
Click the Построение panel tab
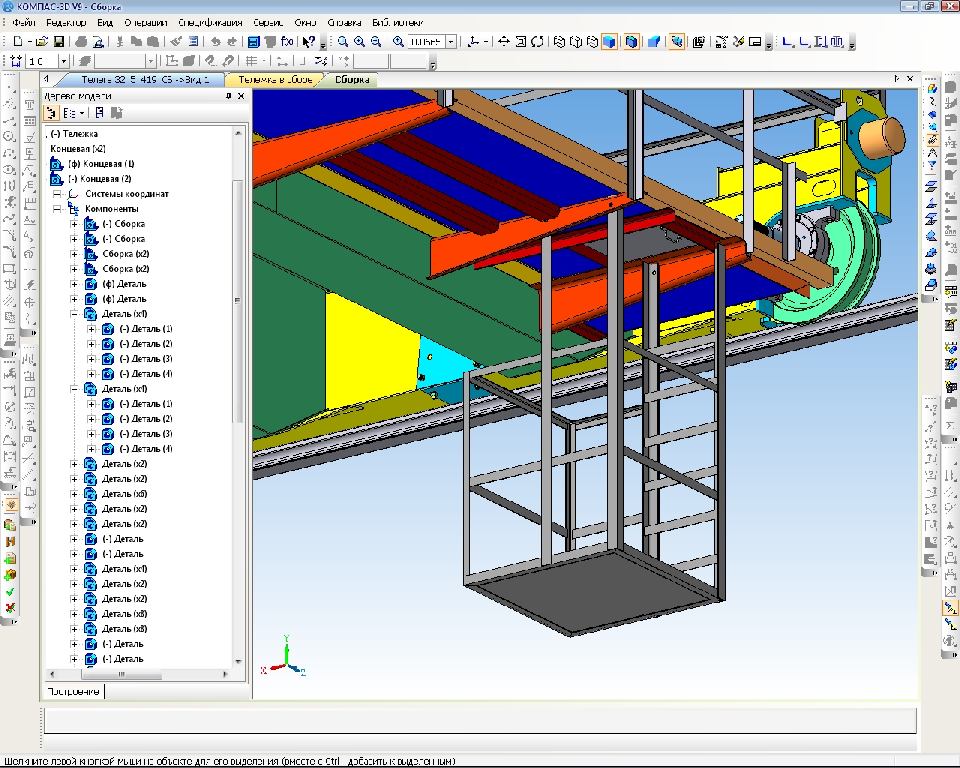[x=73, y=691]
